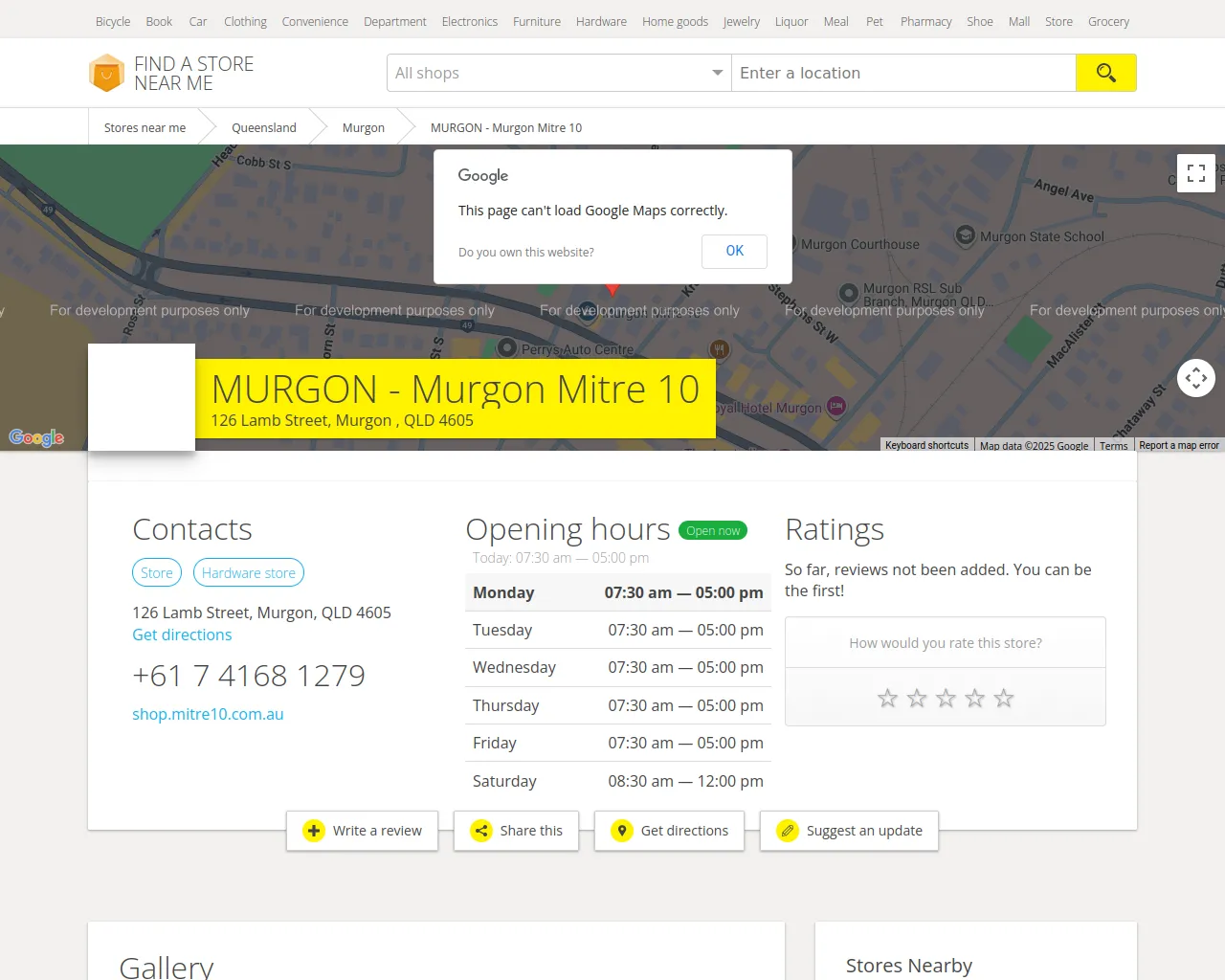This screenshot has width=1225, height=980.
Task: Open the Write a review button
Action: click(x=362, y=831)
